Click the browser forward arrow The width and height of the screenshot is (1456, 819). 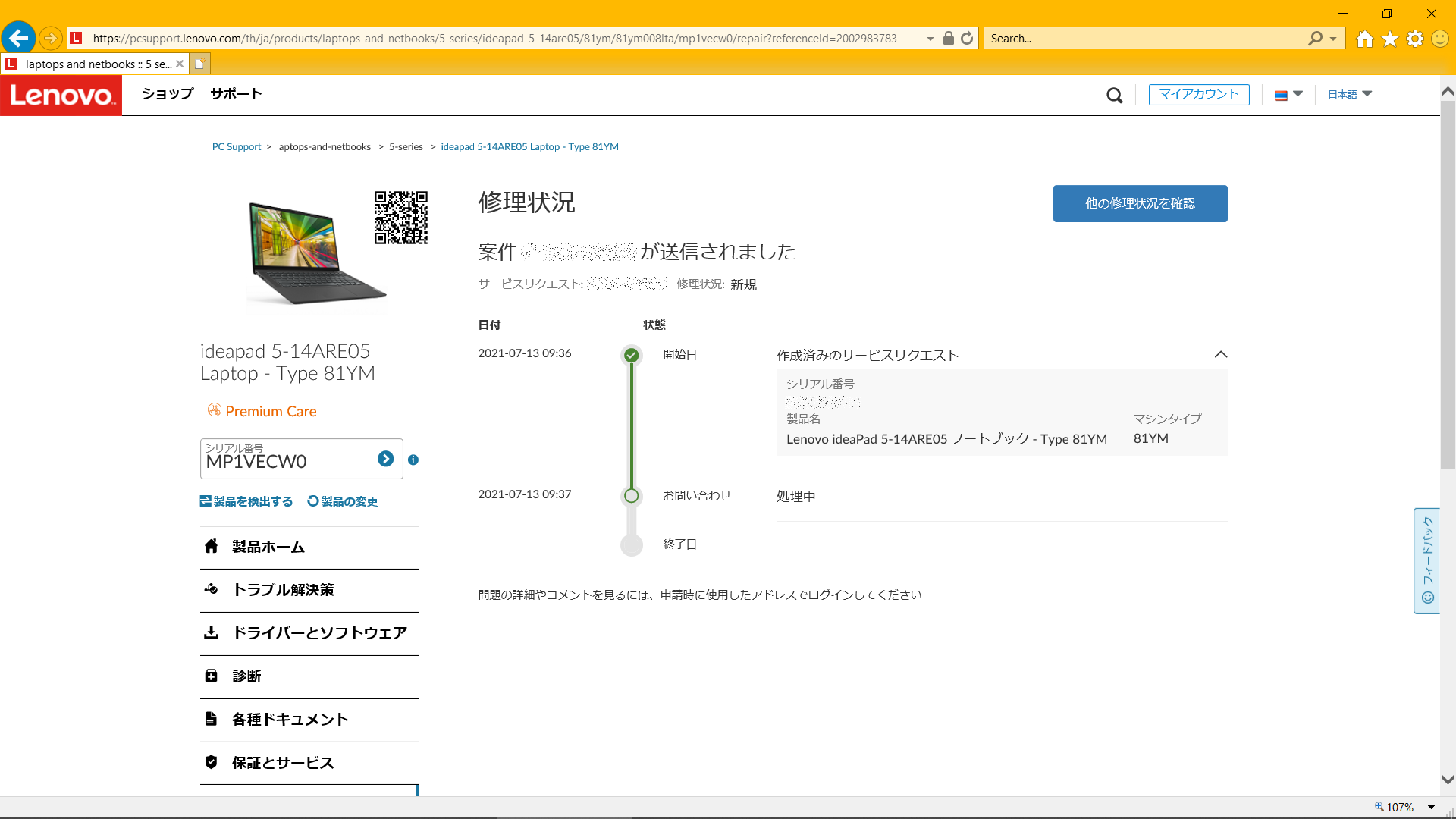(50, 38)
